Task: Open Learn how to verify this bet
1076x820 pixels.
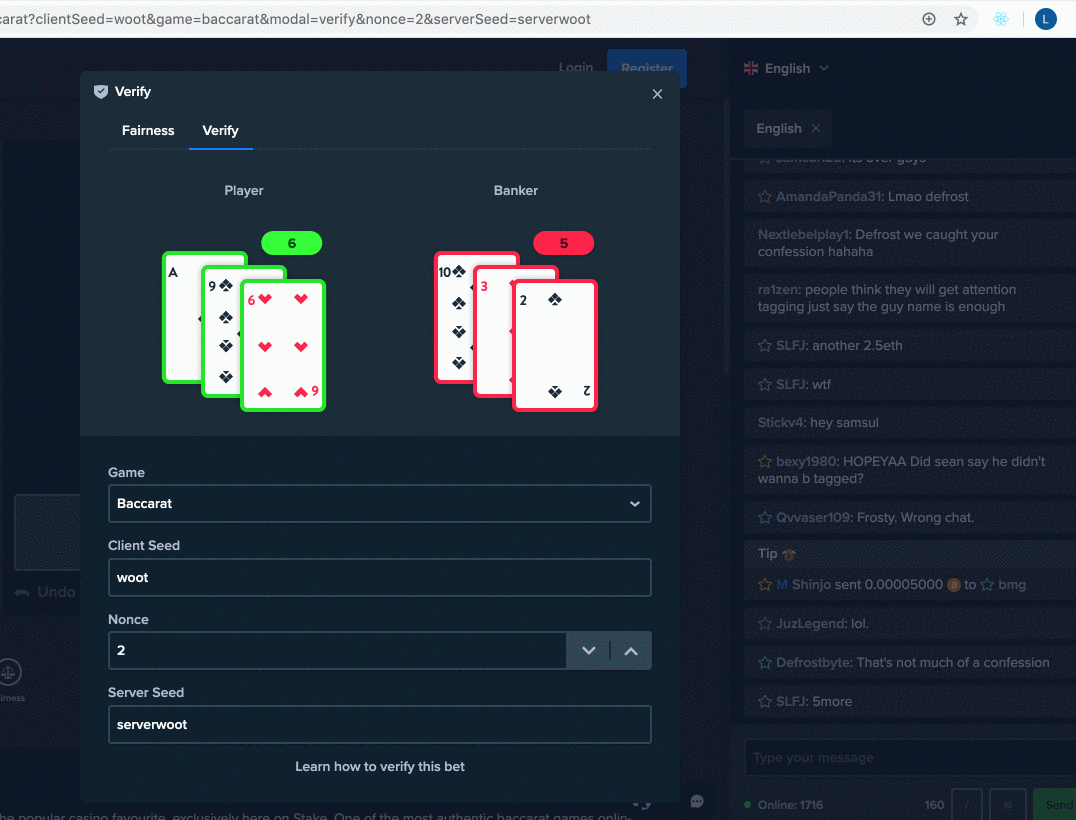Action: coord(379,766)
